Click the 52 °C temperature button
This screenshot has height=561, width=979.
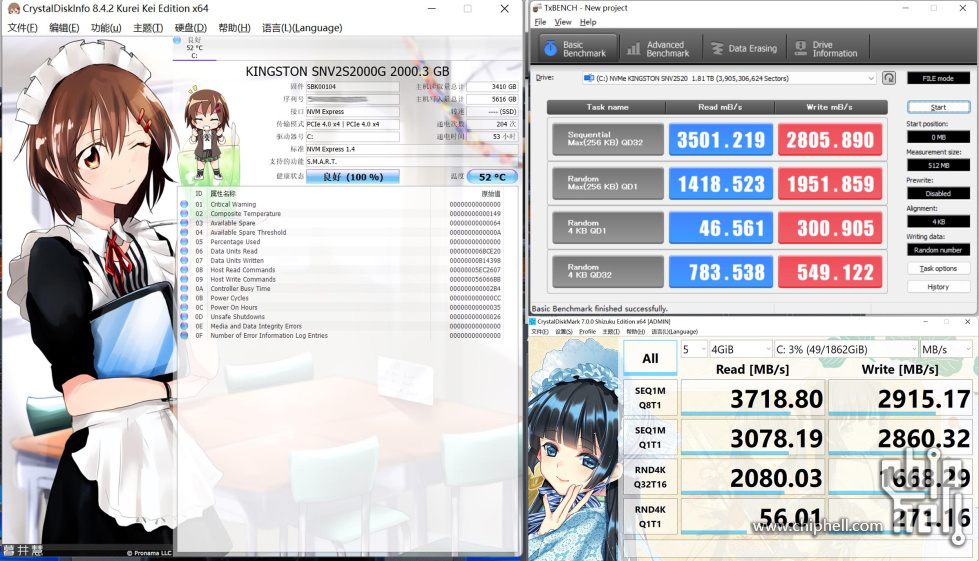pos(492,177)
